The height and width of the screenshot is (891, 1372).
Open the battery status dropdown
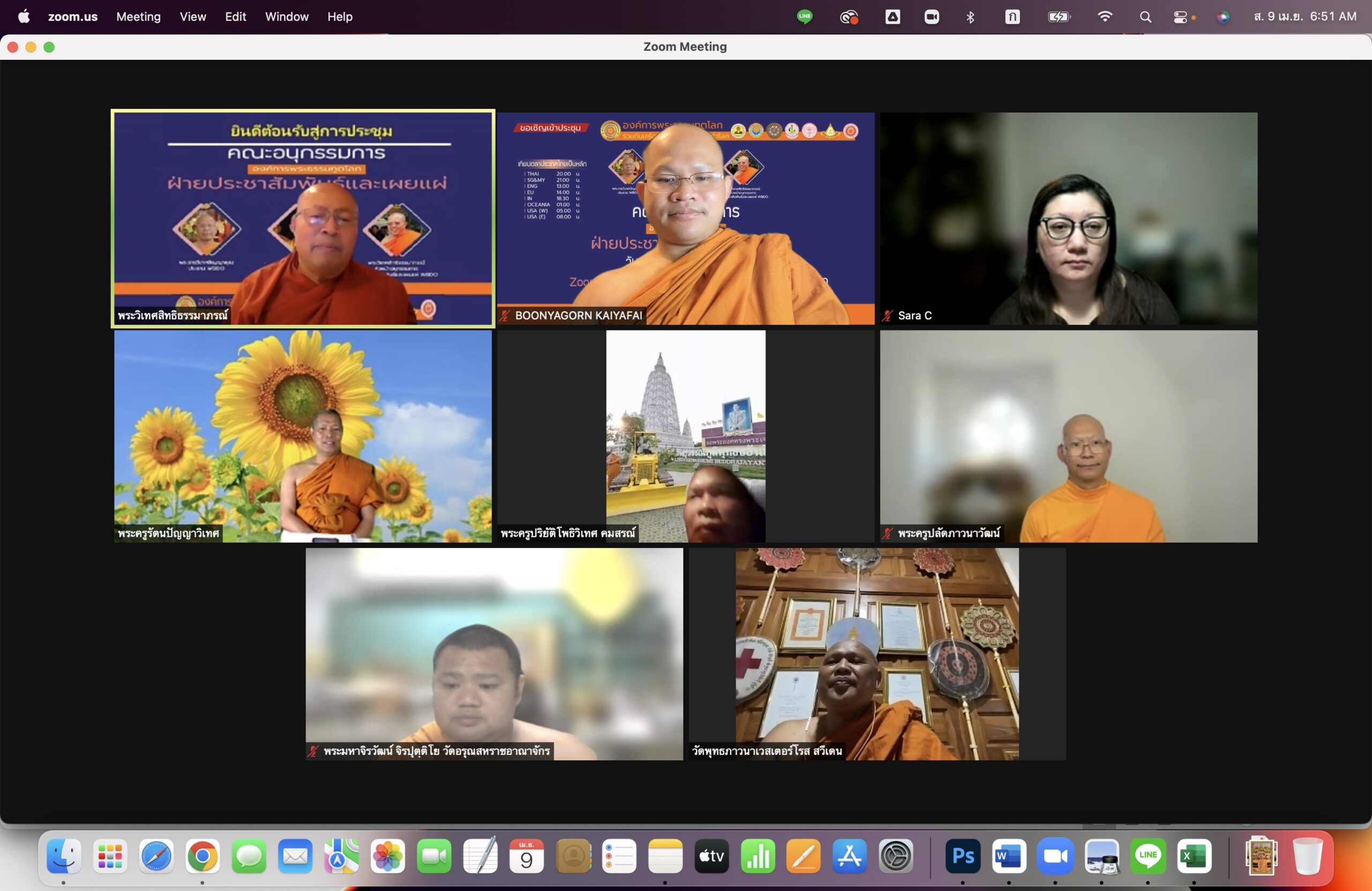pos(1058,17)
